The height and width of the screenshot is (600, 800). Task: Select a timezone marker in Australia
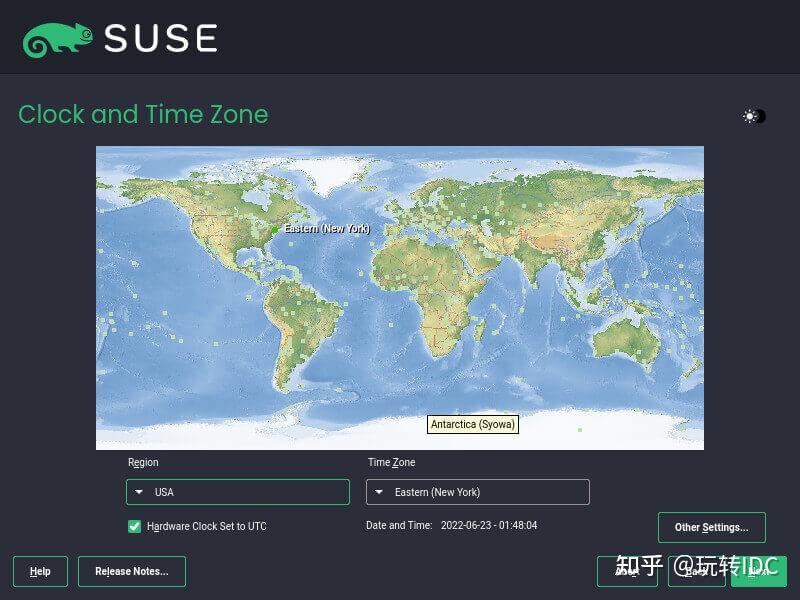(640, 350)
